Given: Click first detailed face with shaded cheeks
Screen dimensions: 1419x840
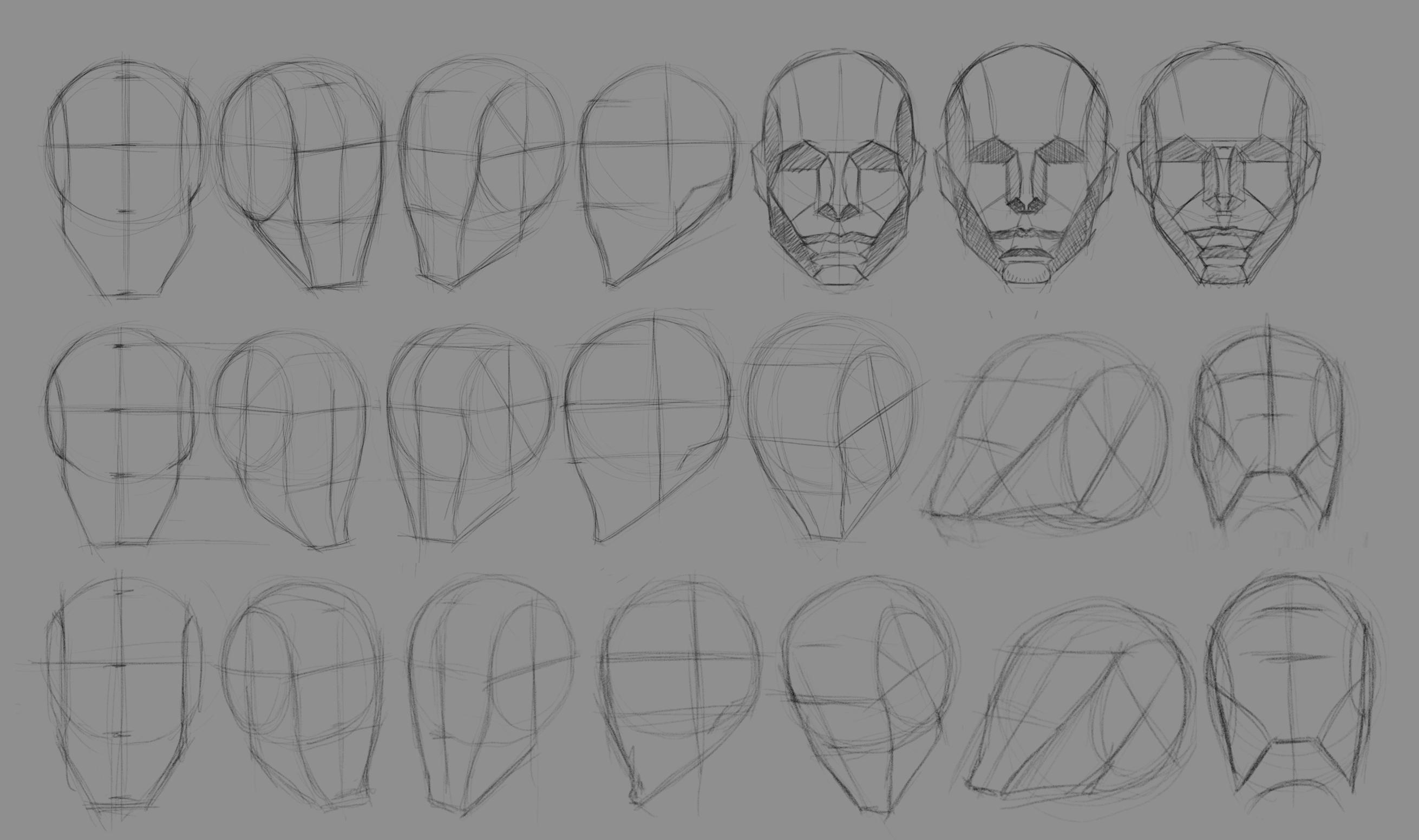Looking at the screenshot, I should 839,170.
